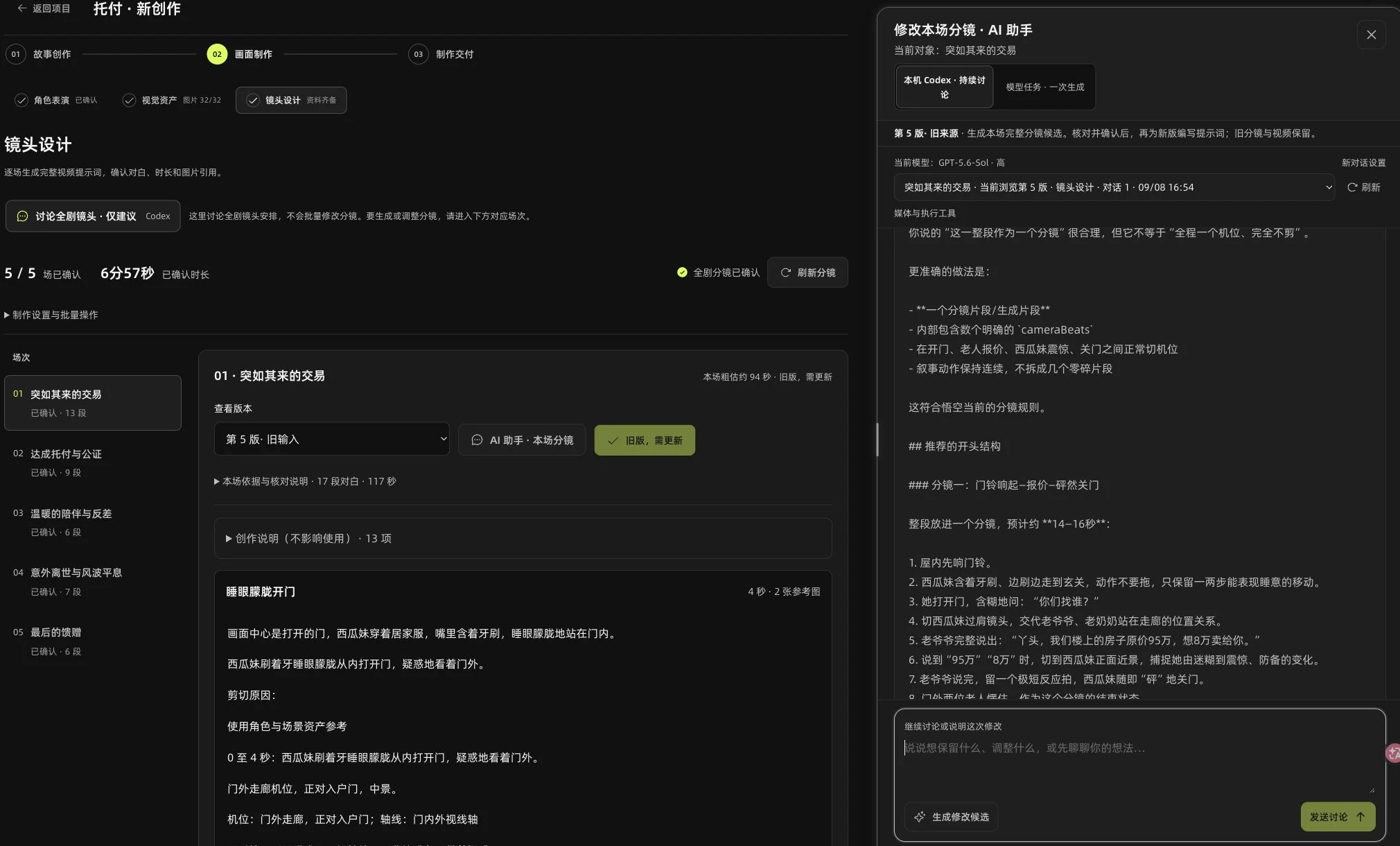Click the 02 step circle for 画面制作

[217, 54]
